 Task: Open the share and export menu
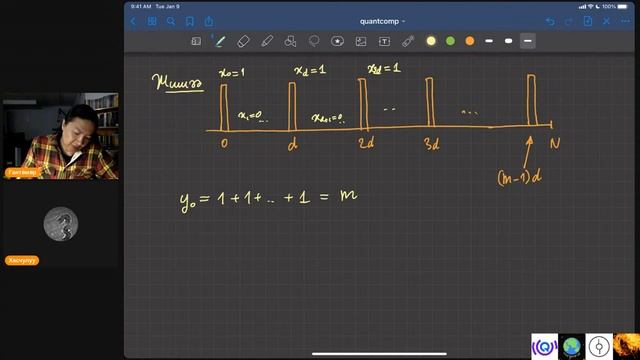pos(209,21)
